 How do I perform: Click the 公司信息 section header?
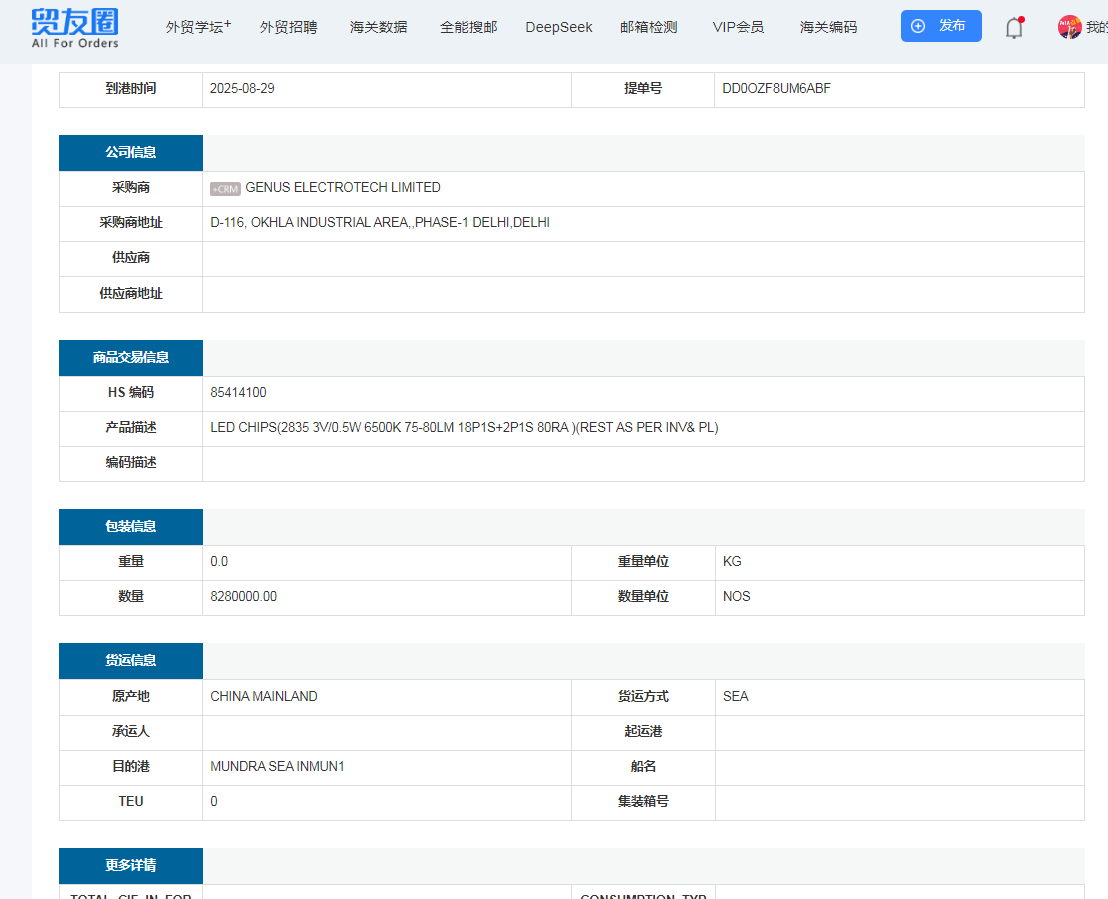pos(131,153)
